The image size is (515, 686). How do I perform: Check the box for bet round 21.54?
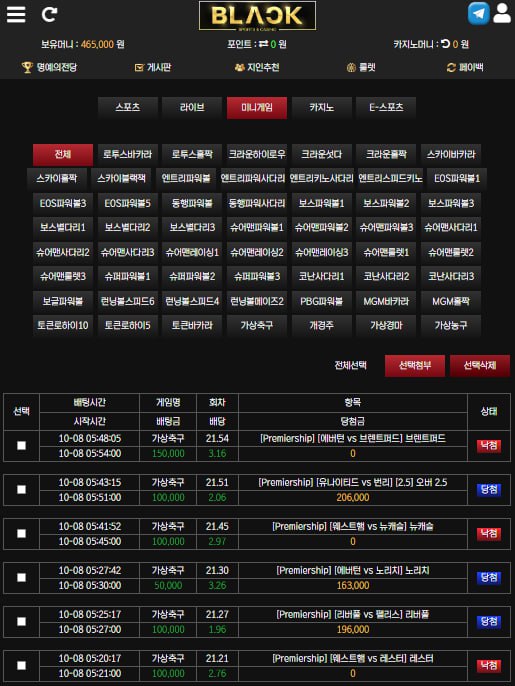21,445
